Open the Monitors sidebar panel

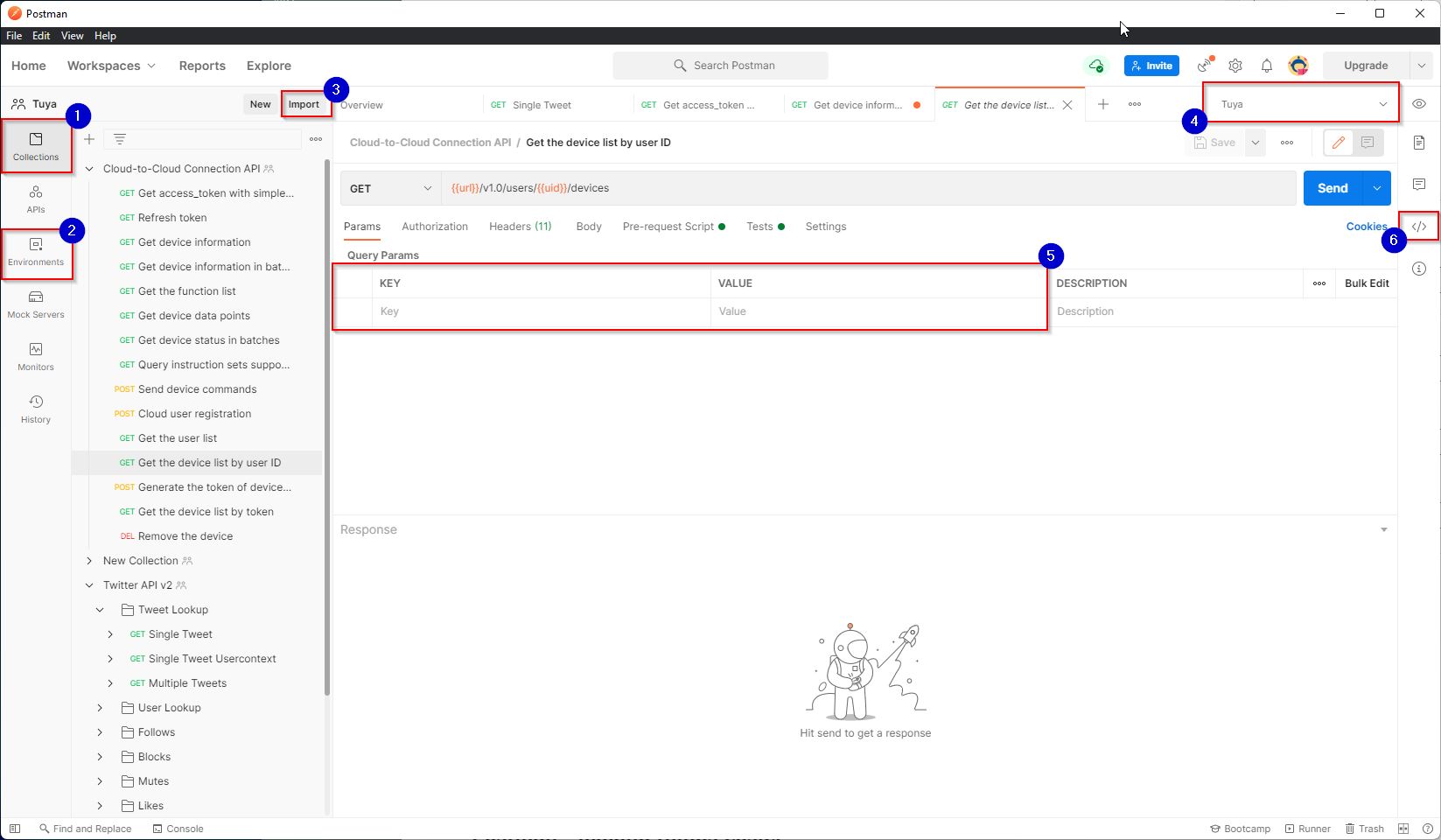tap(36, 357)
